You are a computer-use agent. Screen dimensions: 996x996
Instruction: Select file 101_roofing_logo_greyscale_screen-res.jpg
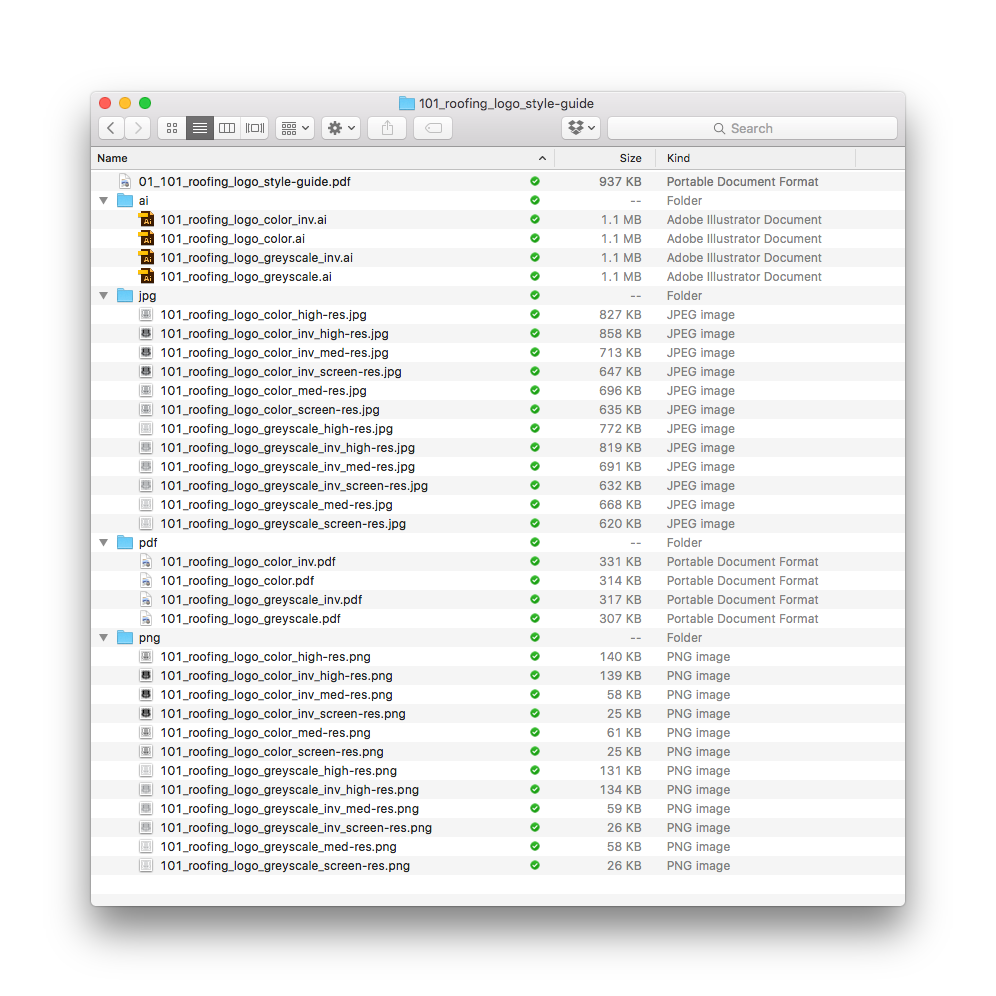click(x=498, y=524)
